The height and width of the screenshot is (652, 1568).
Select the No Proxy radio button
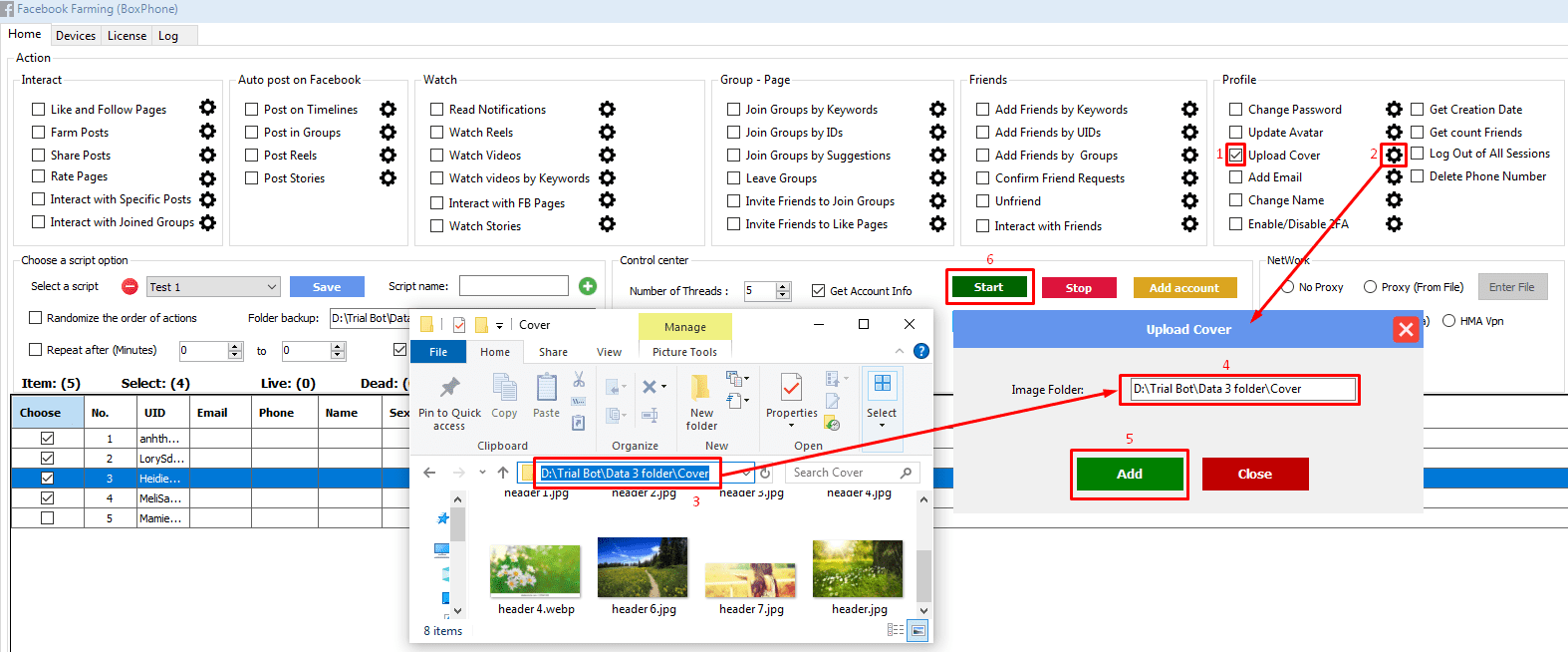point(1289,287)
